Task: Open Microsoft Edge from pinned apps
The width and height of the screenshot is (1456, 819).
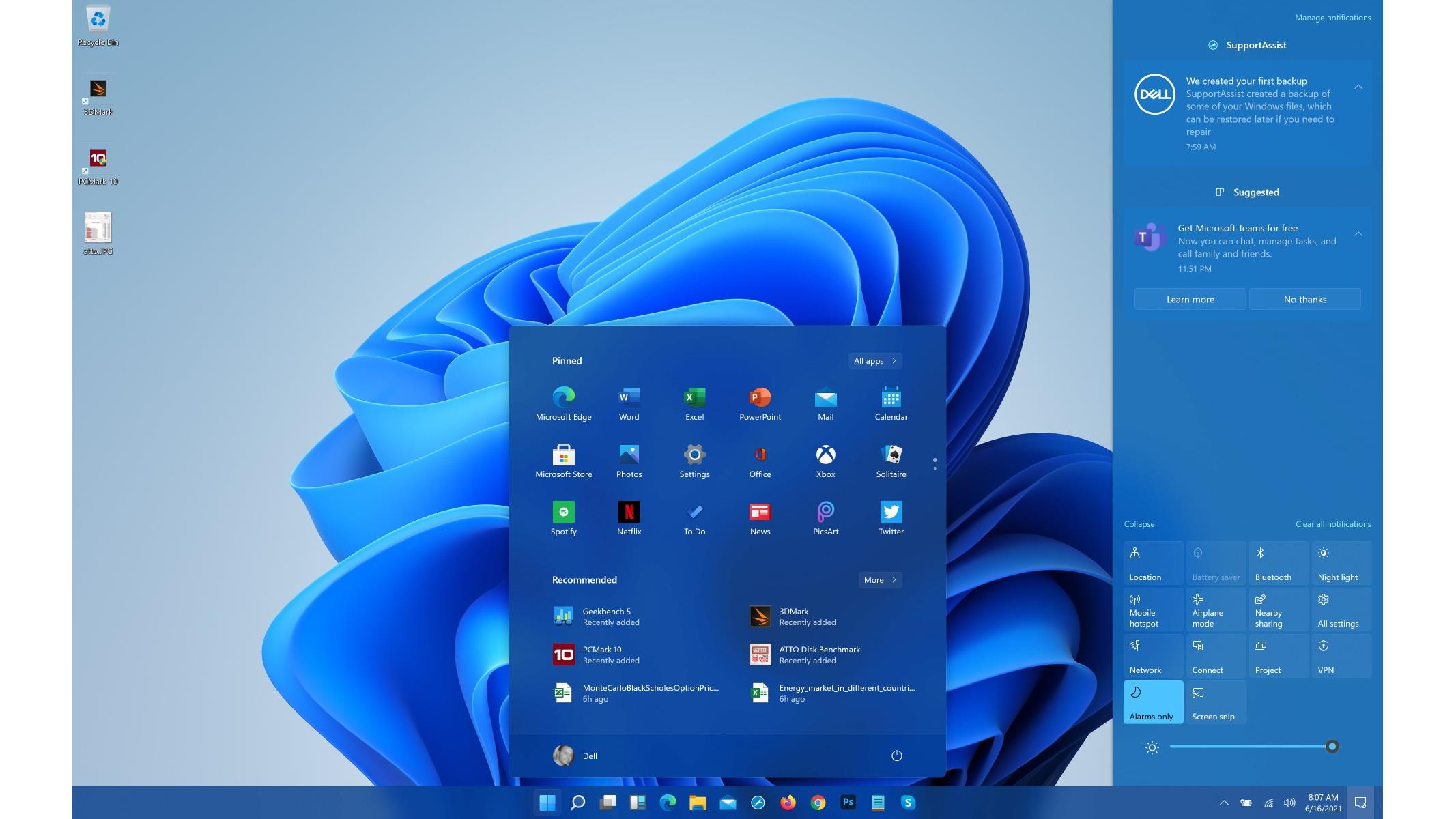Action: pos(563,404)
